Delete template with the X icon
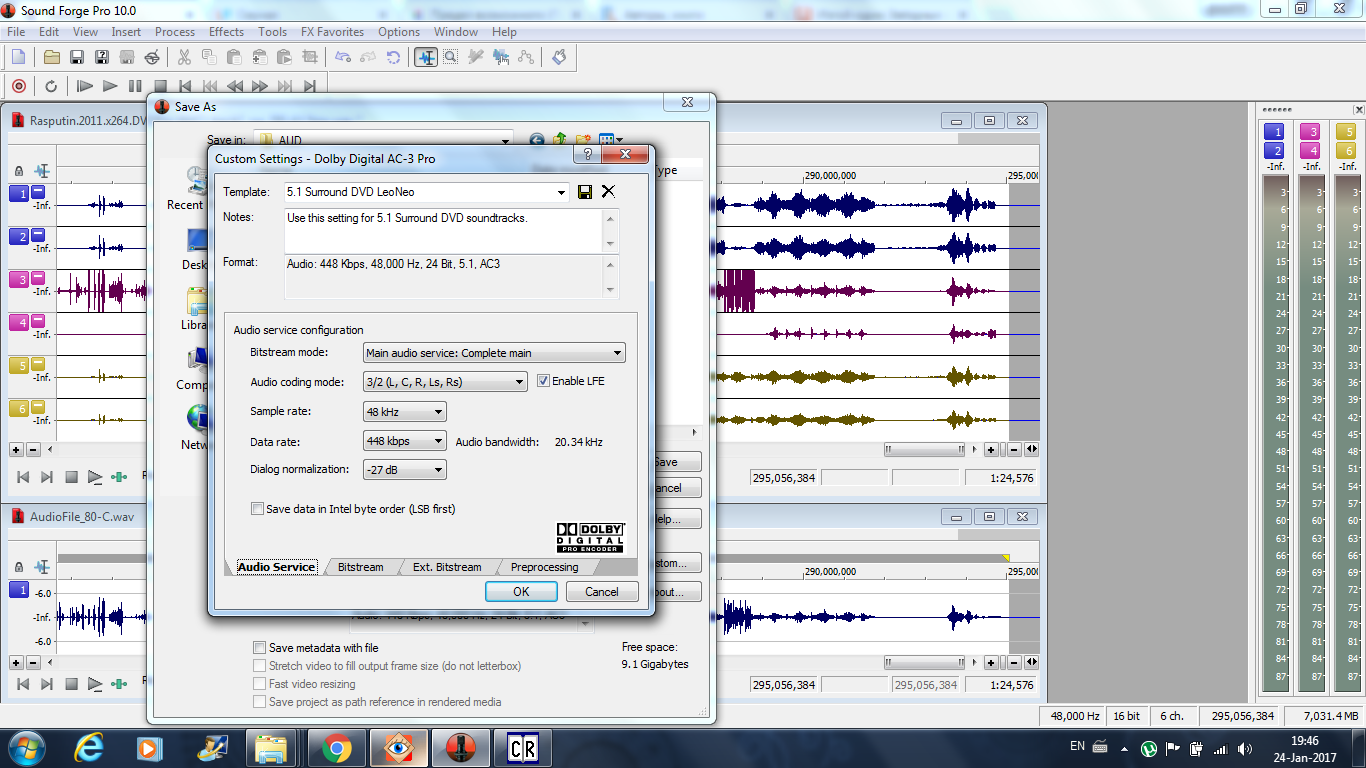 608,192
